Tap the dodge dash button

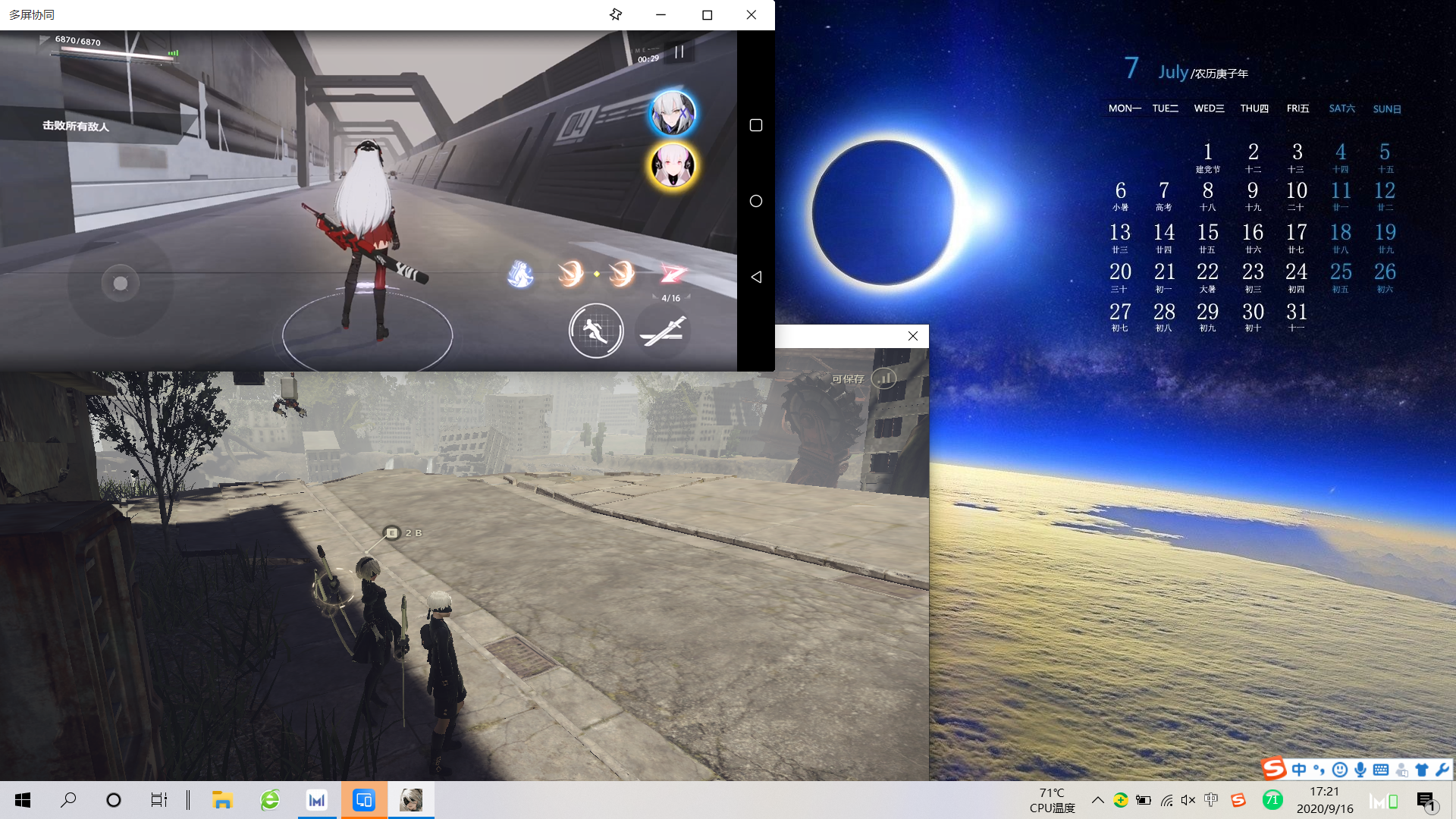596,331
